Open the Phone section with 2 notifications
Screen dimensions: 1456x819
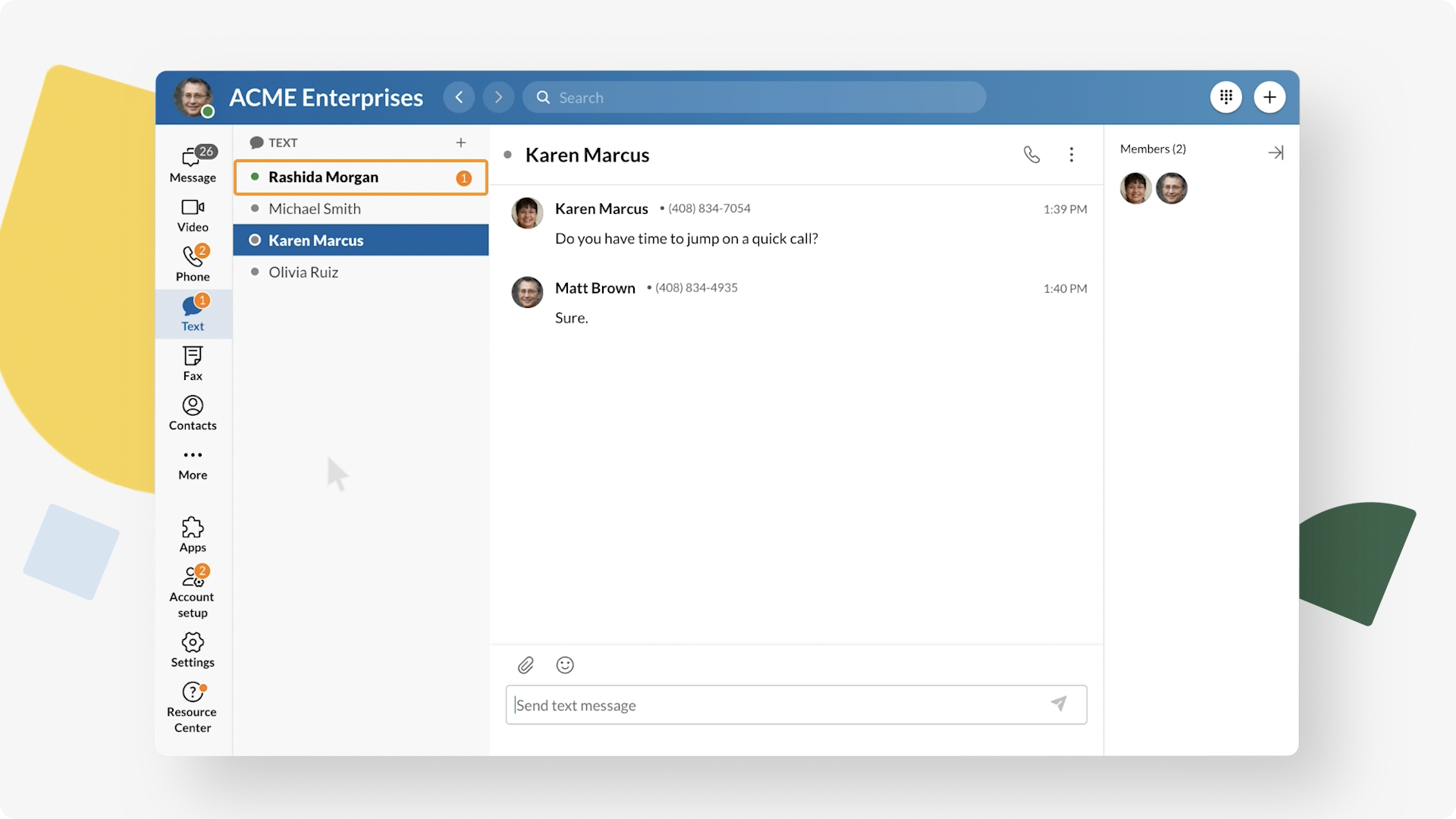(x=193, y=263)
